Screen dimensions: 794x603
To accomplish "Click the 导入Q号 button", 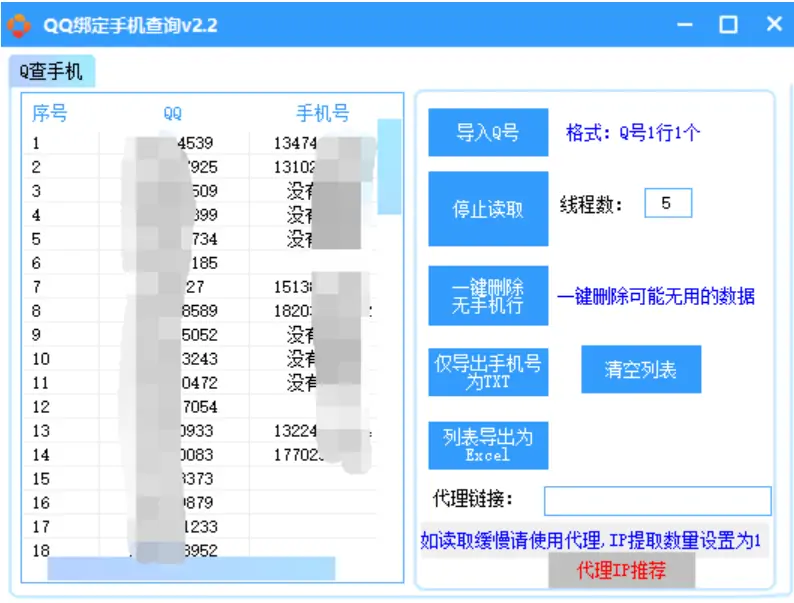I will 488,132.
